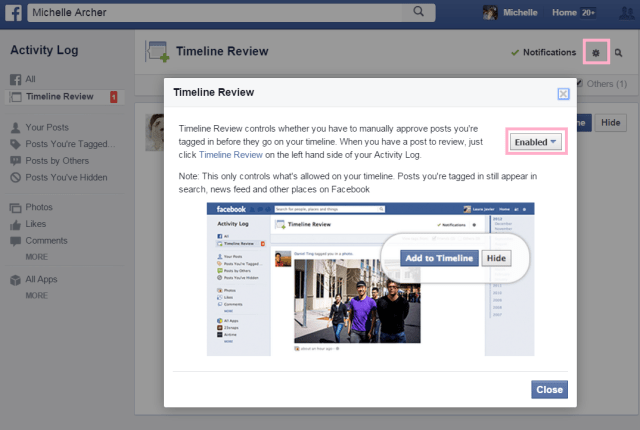Image resolution: width=640 pixels, height=430 pixels.
Task: Open Timeline Review gear settings
Action: pos(597,51)
